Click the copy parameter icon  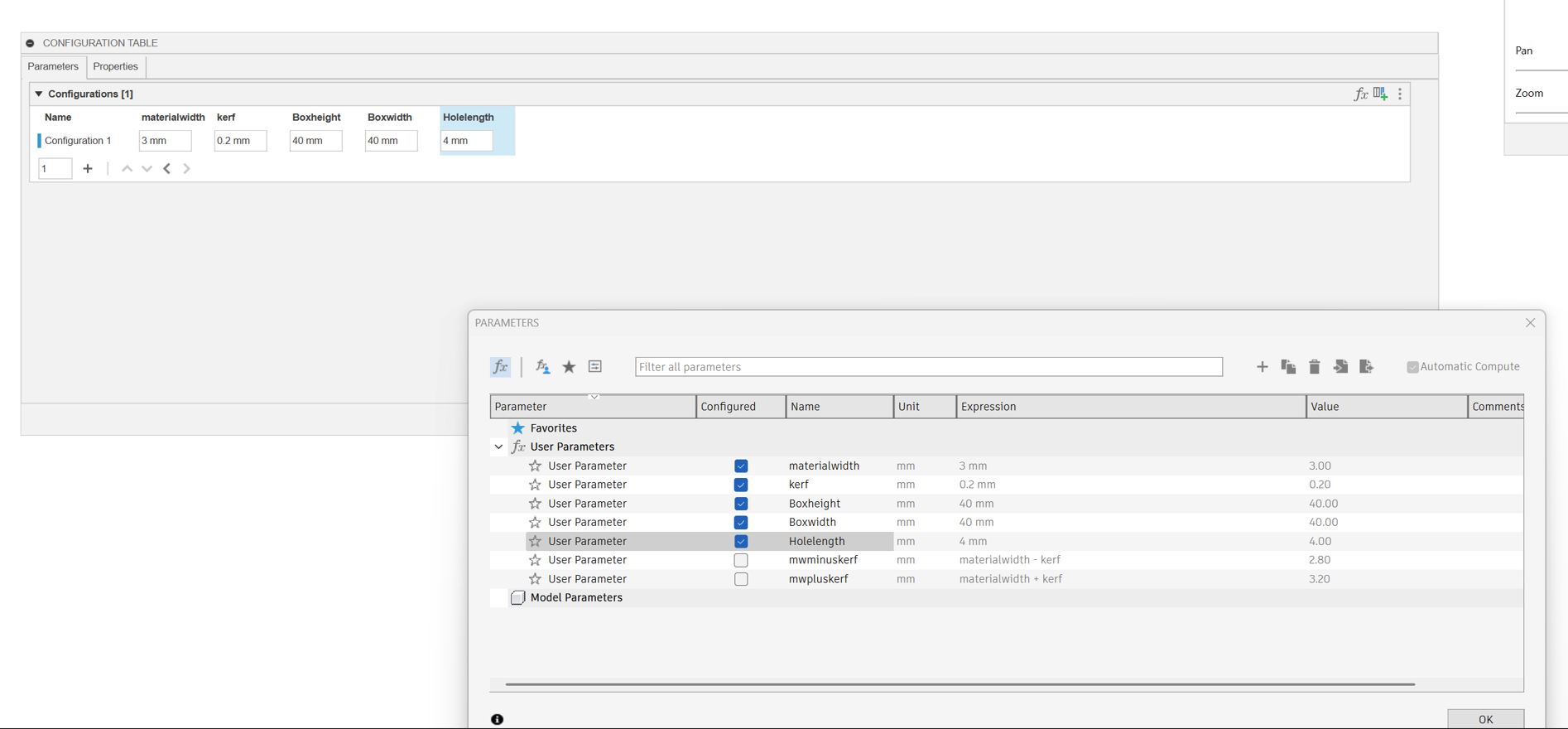point(1288,366)
